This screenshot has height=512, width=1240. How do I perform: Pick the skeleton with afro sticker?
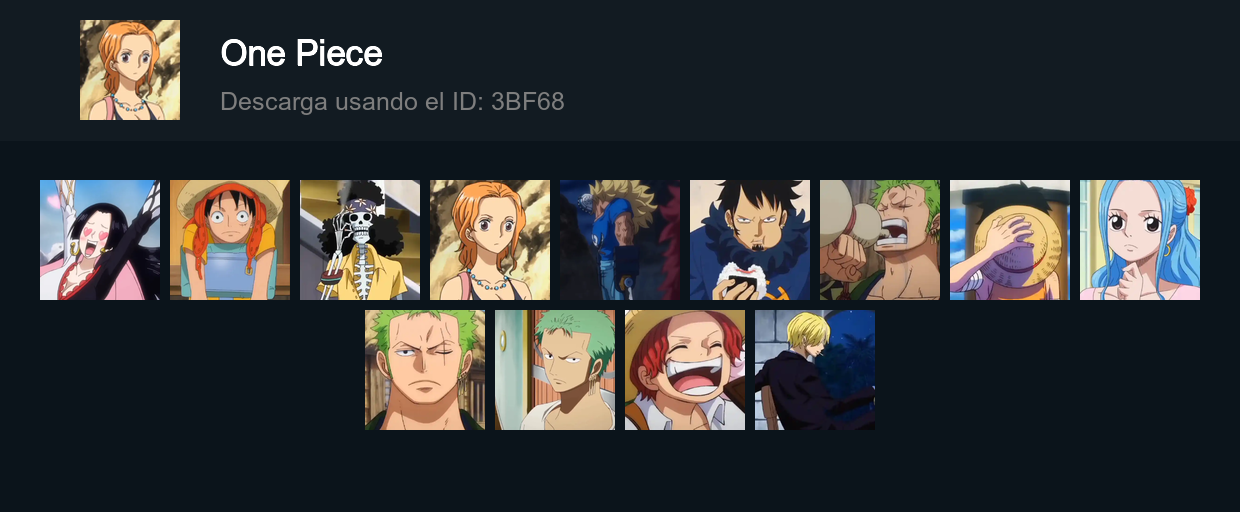pos(360,240)
